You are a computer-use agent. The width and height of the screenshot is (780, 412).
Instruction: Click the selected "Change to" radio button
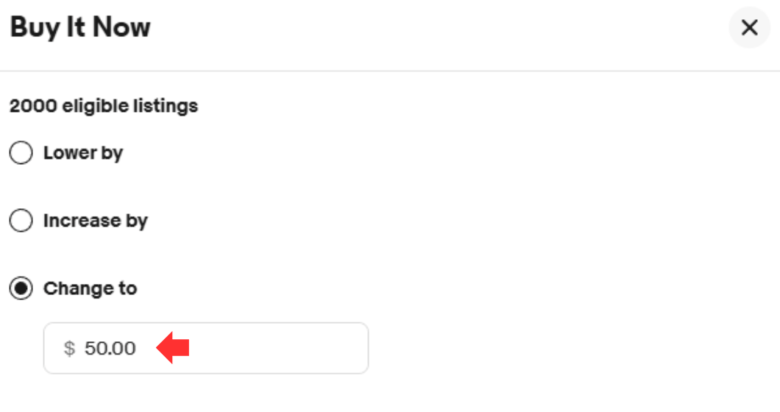coord(20,289)
